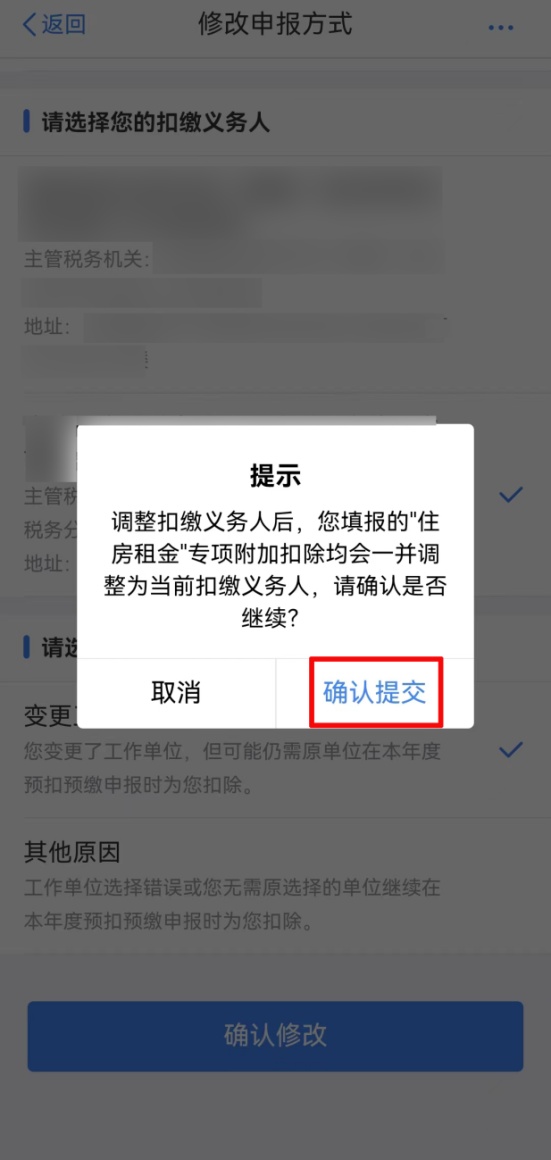Viewport: 551px width, 1160px height.
Task: Tap the back chevron arrow icon
Action: (29, 25)
